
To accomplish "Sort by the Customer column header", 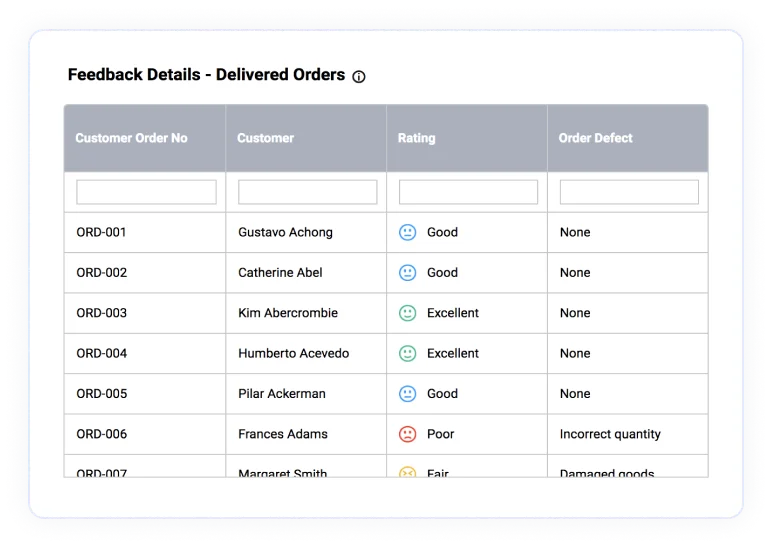I will click(x=266, y=138).
